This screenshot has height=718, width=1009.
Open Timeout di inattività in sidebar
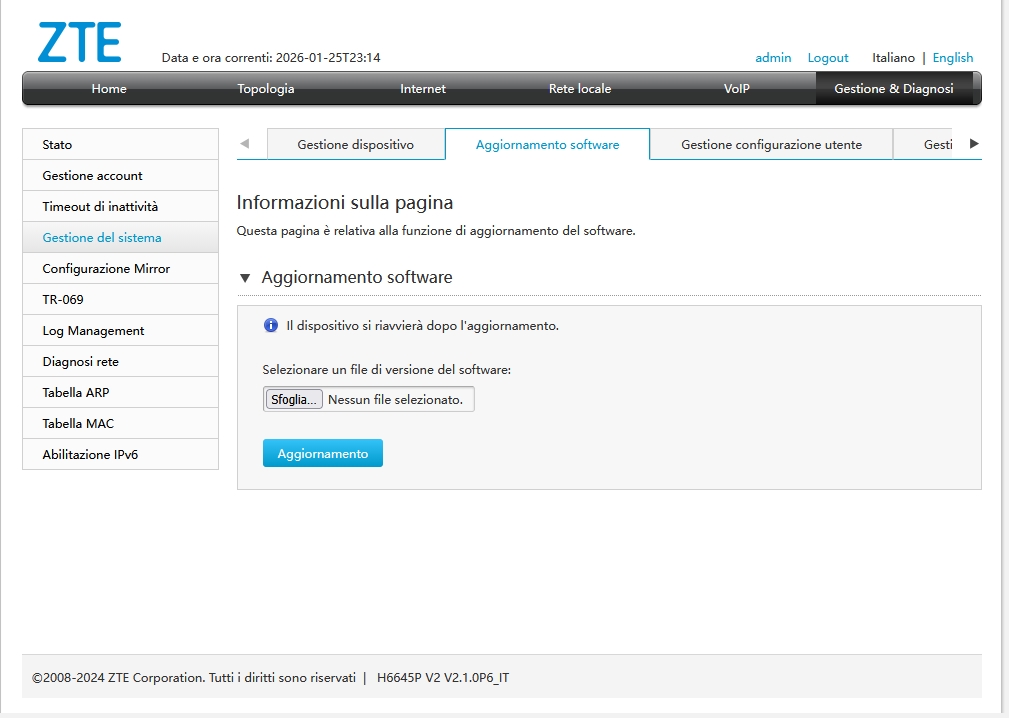pos(120,207)
